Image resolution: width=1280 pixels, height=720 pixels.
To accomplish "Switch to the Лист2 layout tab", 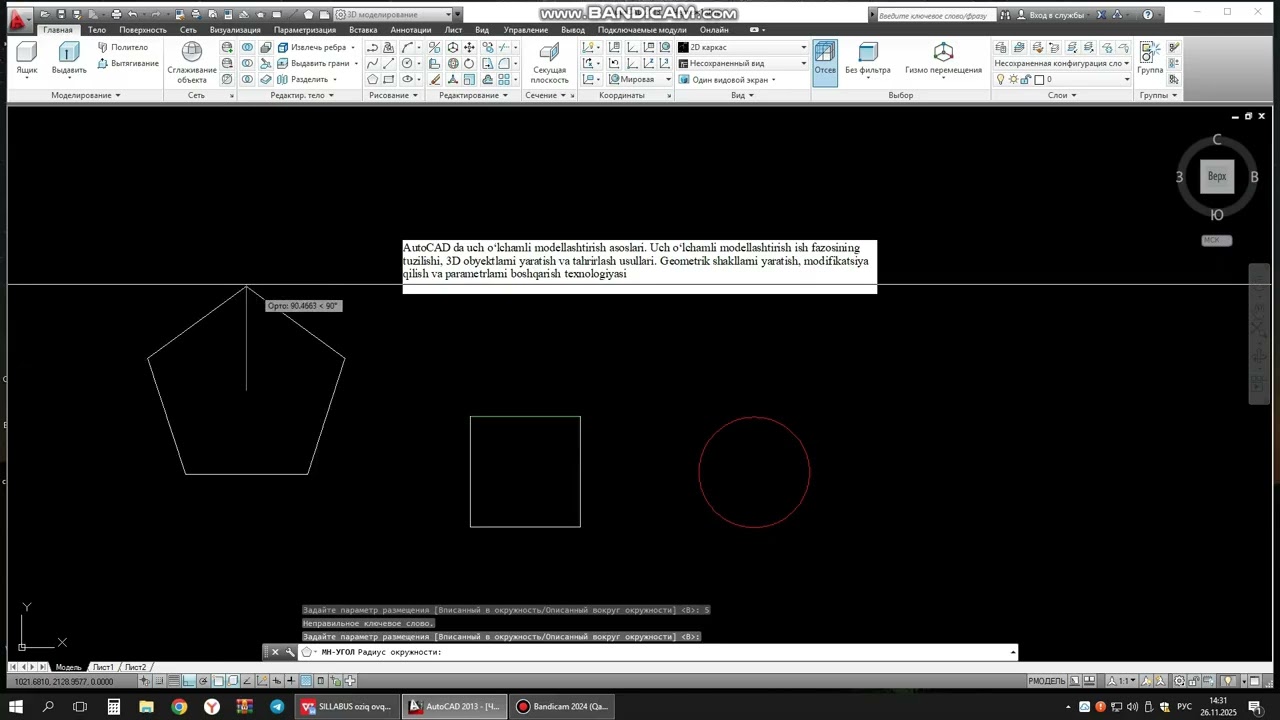I will pos(135,667).
